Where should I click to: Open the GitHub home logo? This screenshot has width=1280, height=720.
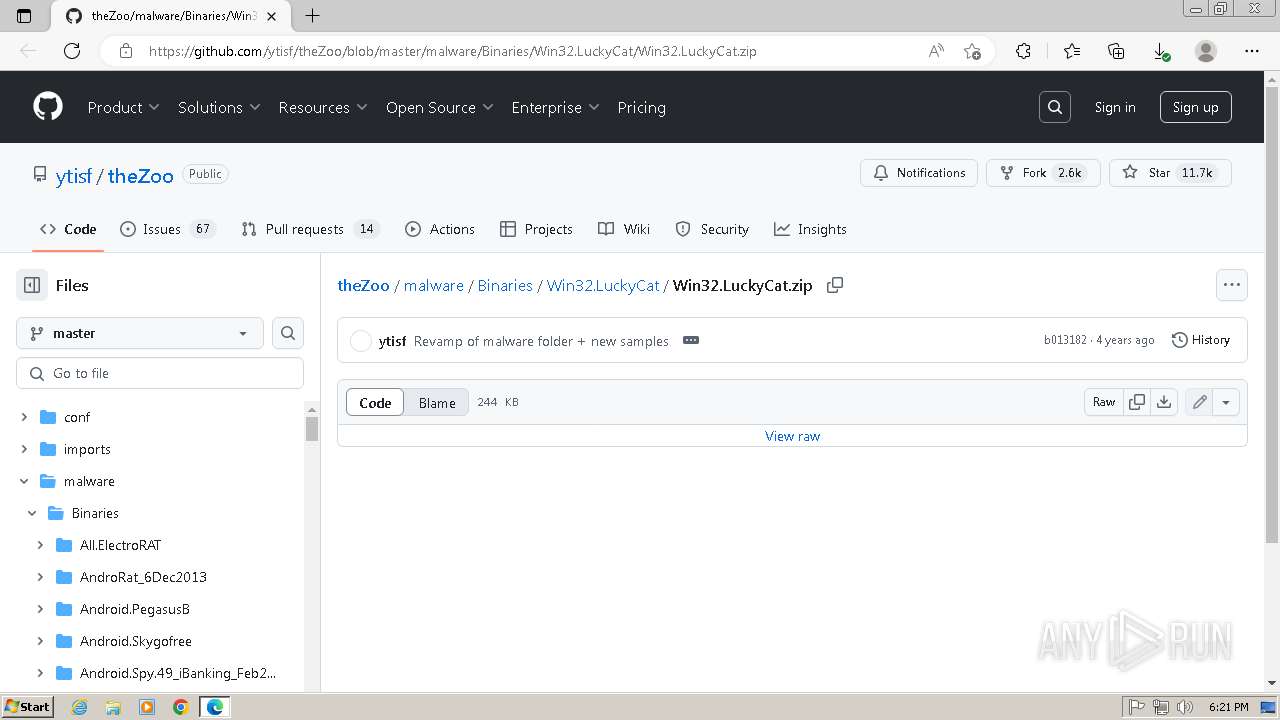coord(48,107)
